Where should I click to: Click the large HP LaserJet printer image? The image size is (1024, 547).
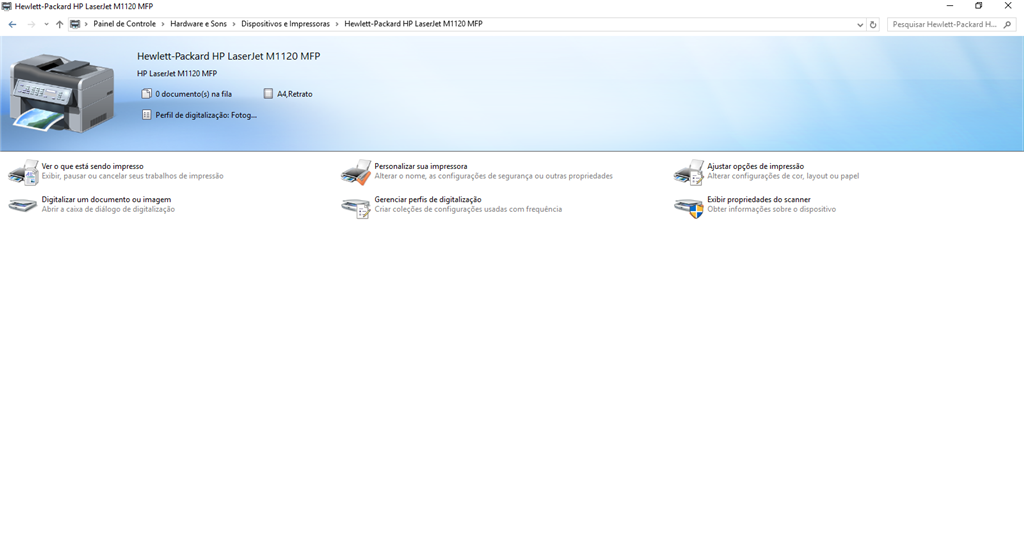tap(63, 93)
